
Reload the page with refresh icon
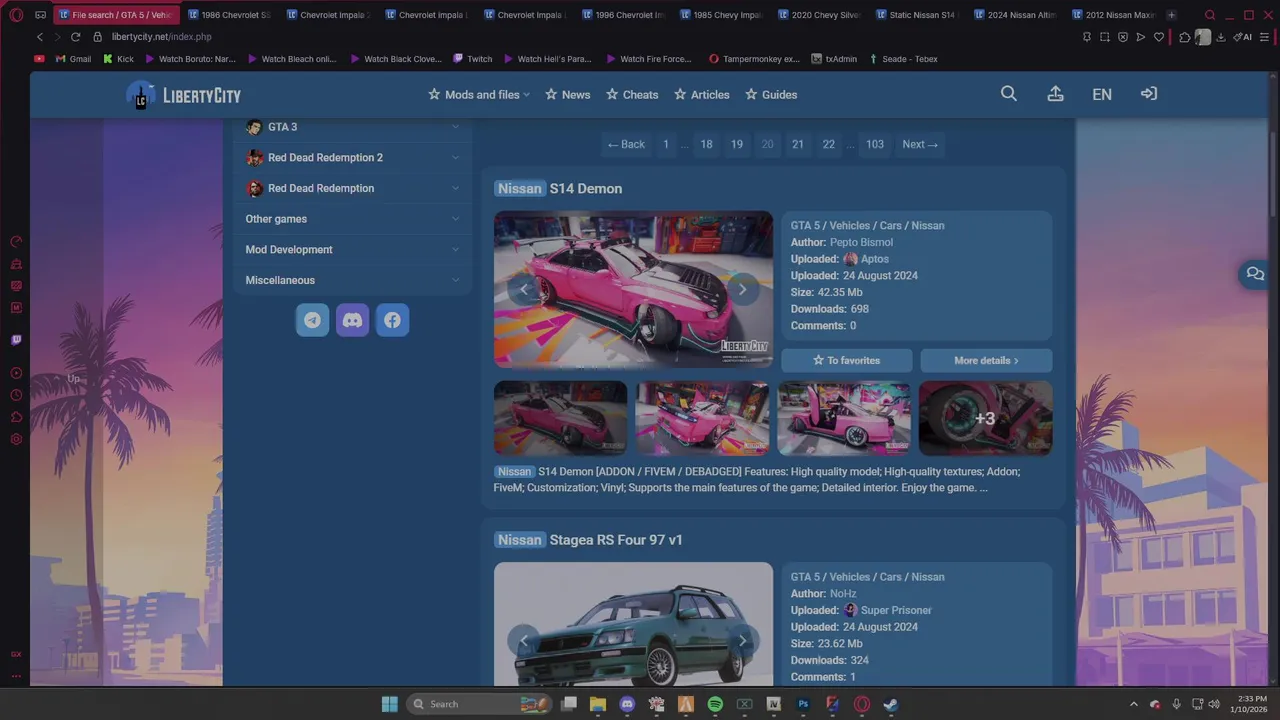[75, 37]
